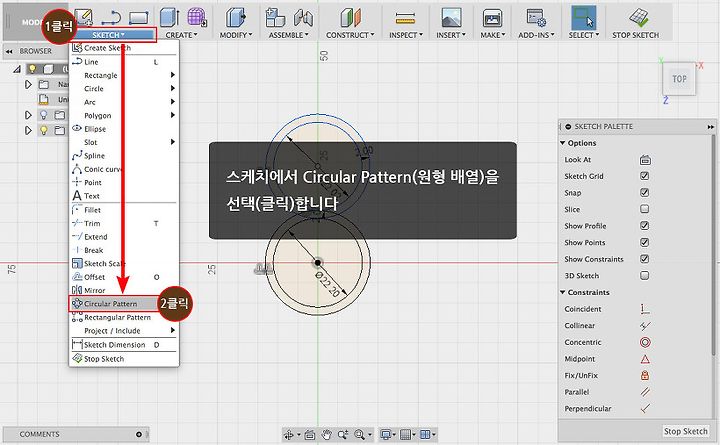Toggle the Show Points checkbox
This screenshot has width=720, height=445.
(645, 242)
